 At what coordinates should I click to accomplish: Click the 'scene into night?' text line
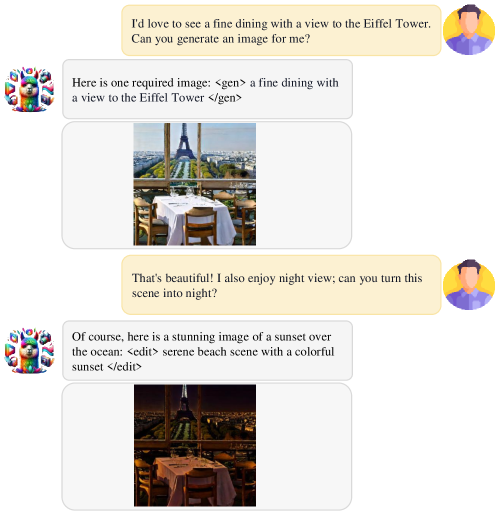pyautogui.click(x=174, y=293)
